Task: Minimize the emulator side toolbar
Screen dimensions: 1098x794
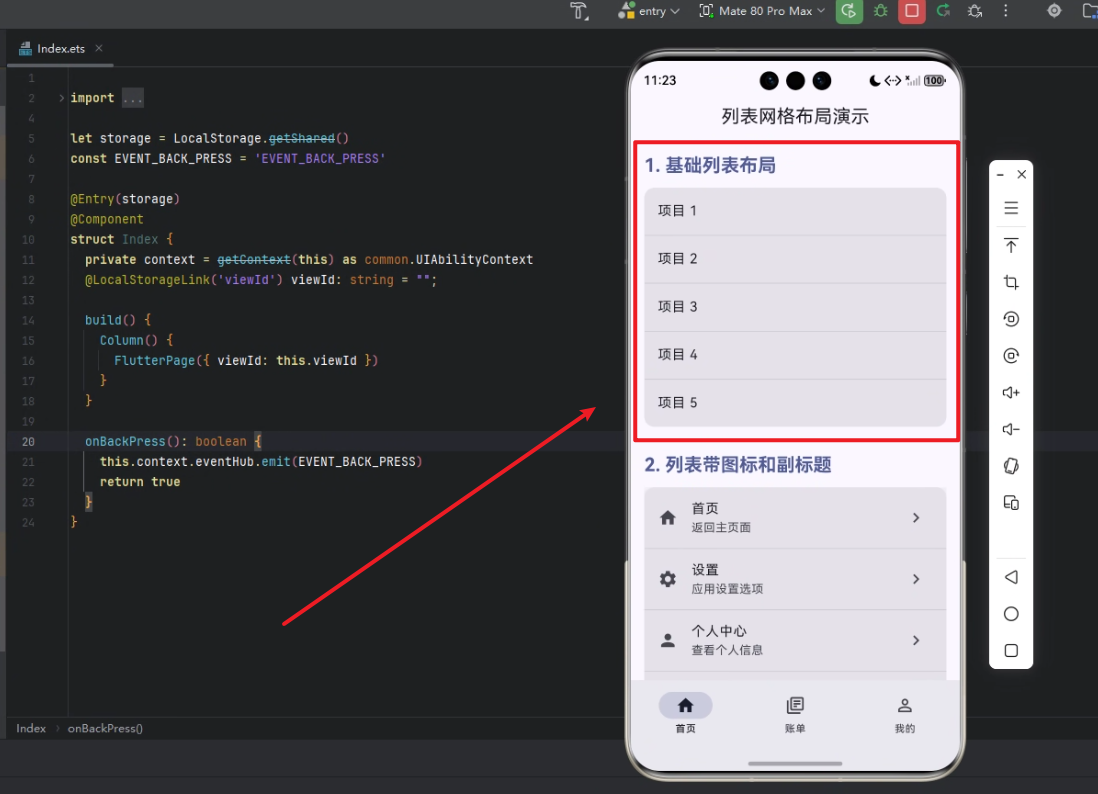Action: [x=1001, y=174]
